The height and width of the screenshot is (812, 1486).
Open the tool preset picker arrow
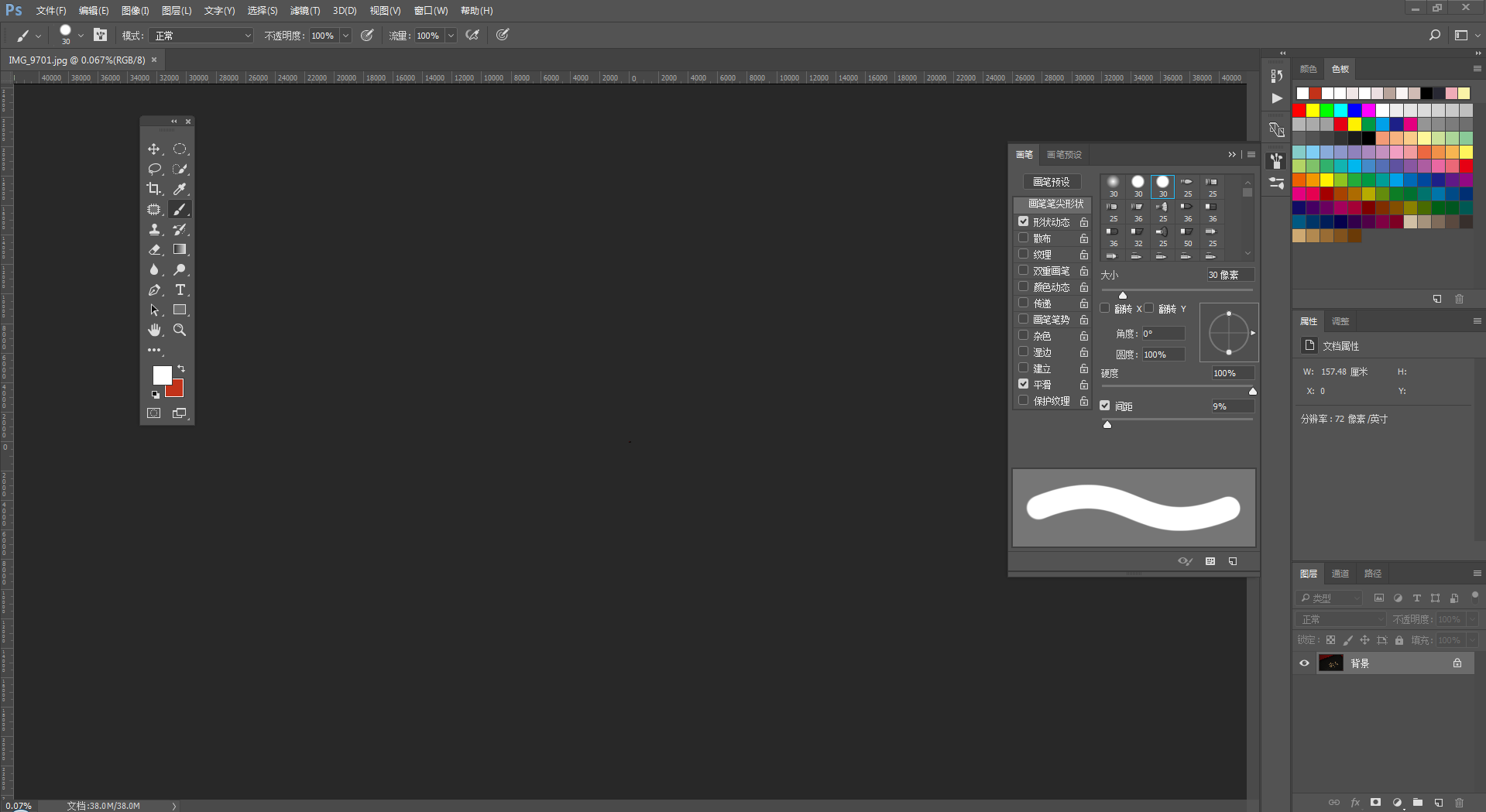[x=38, y=36]
